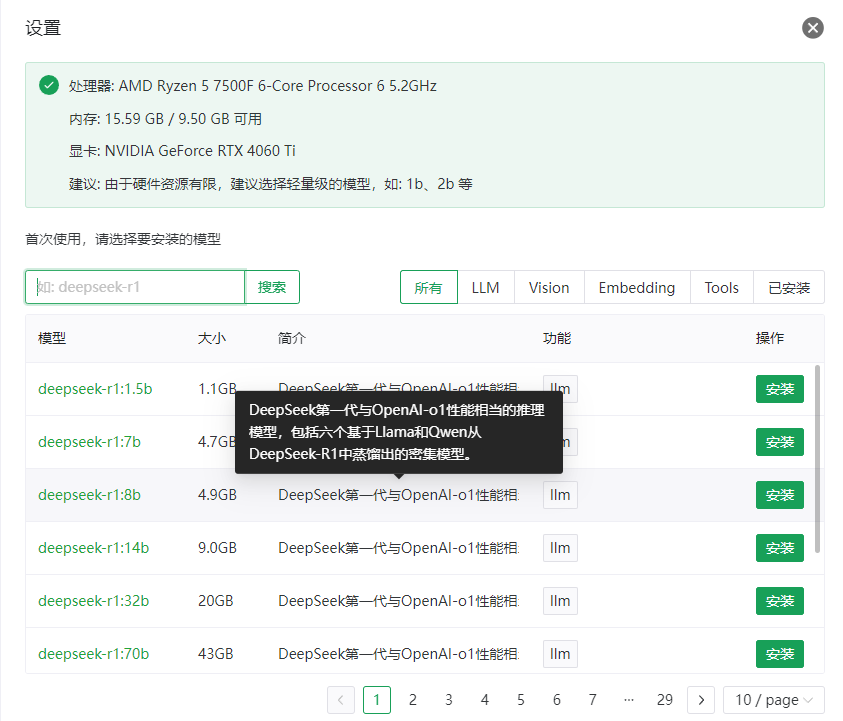Install the deepseek-r1:32b model

coord(780,601)
